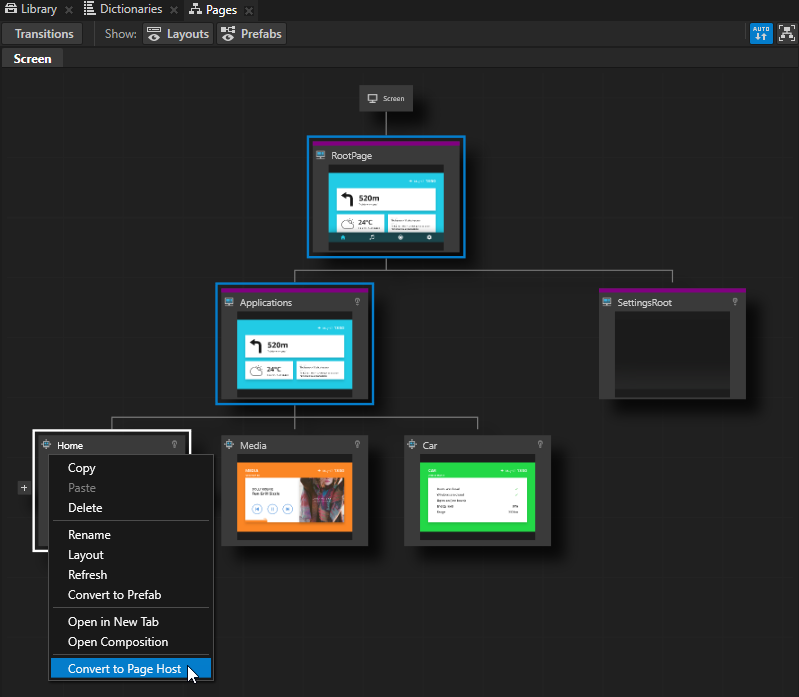This screenshot has width=799, height=697.
Task: Toggle the Prefabs visibility filter
Action: [x=251, y=34]
